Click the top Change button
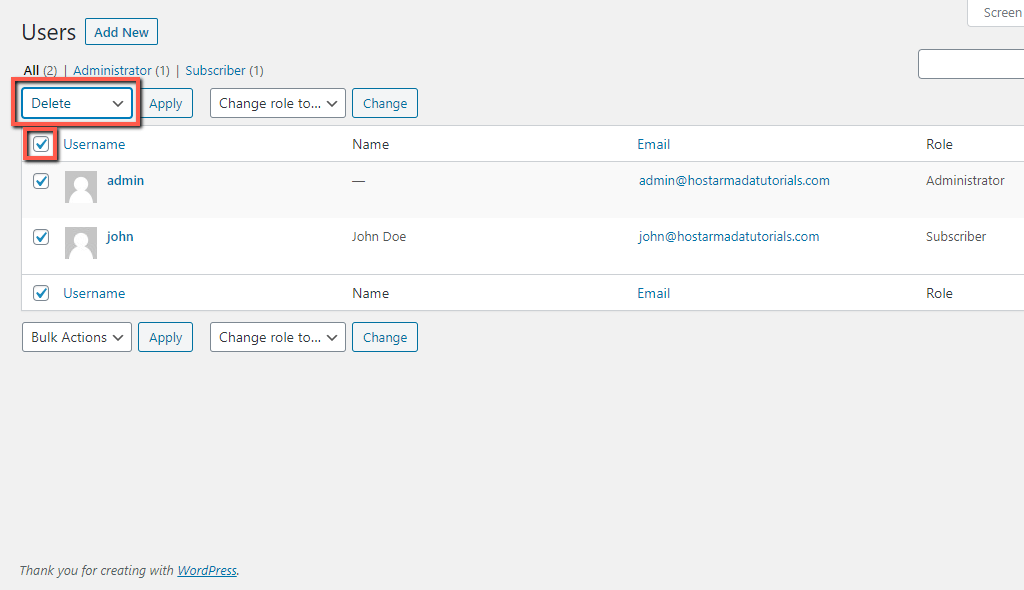Screen dimensions: 1024x590 (385, 103)
